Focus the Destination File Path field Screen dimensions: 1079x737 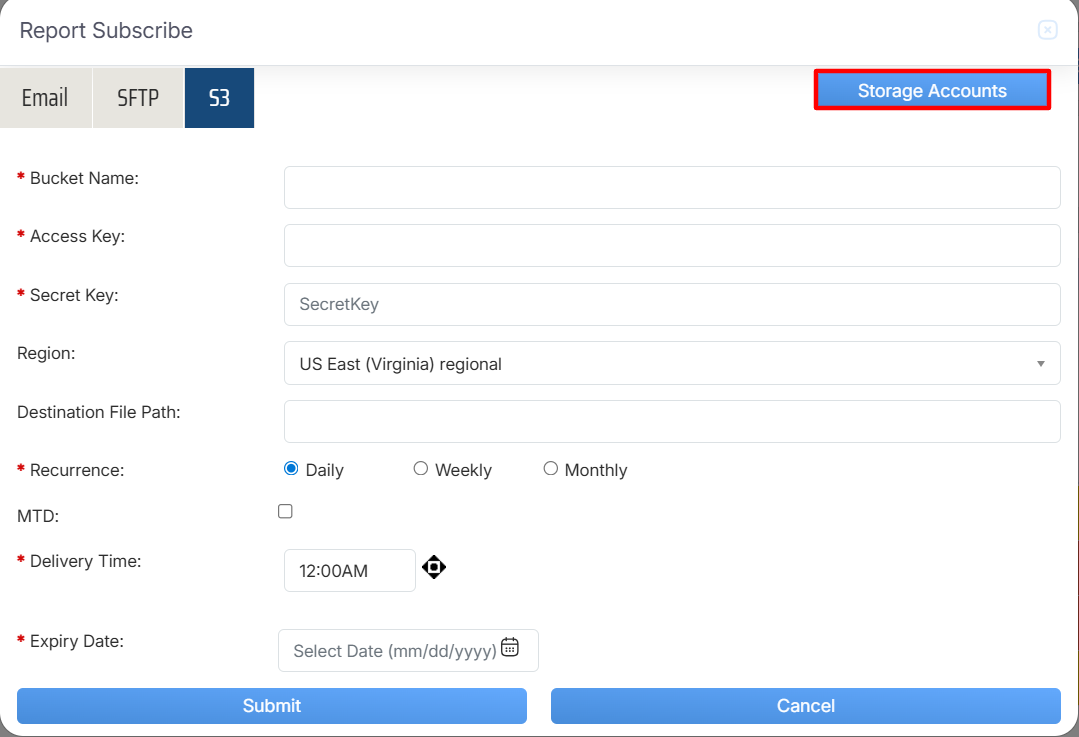(x=671, y=422)
